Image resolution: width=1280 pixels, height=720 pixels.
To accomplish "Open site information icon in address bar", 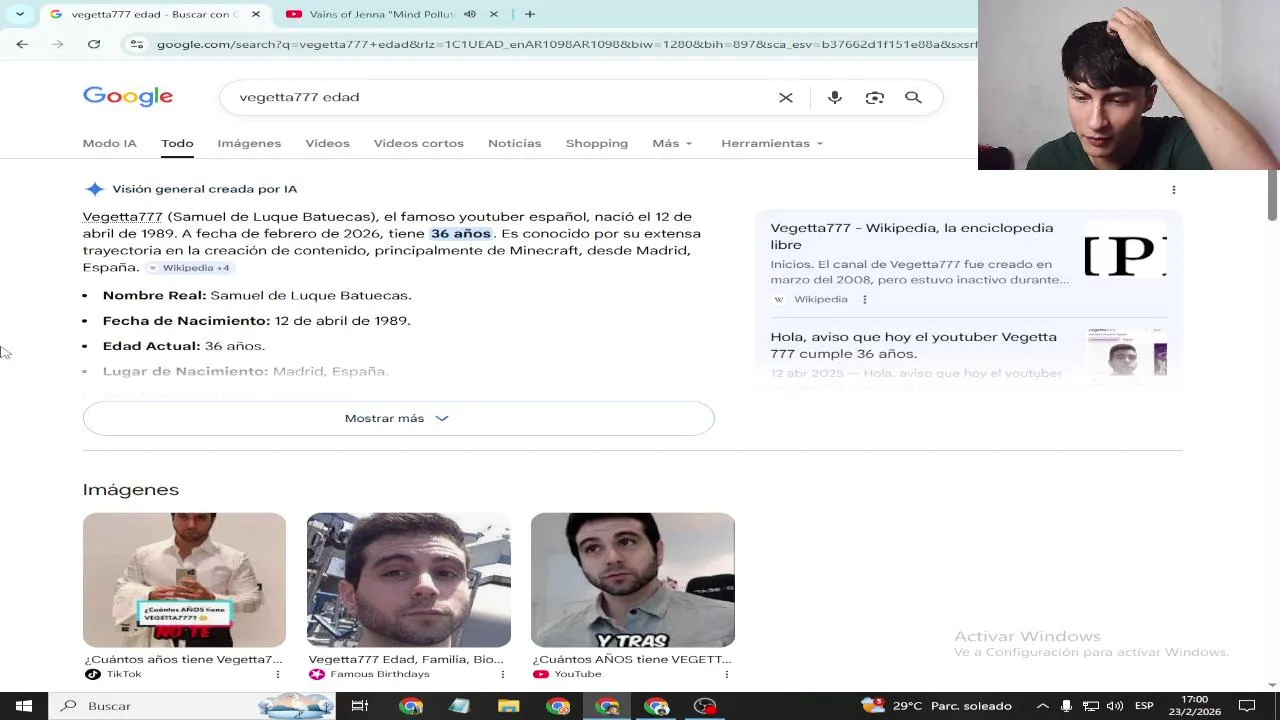I will tap(137, 44).
